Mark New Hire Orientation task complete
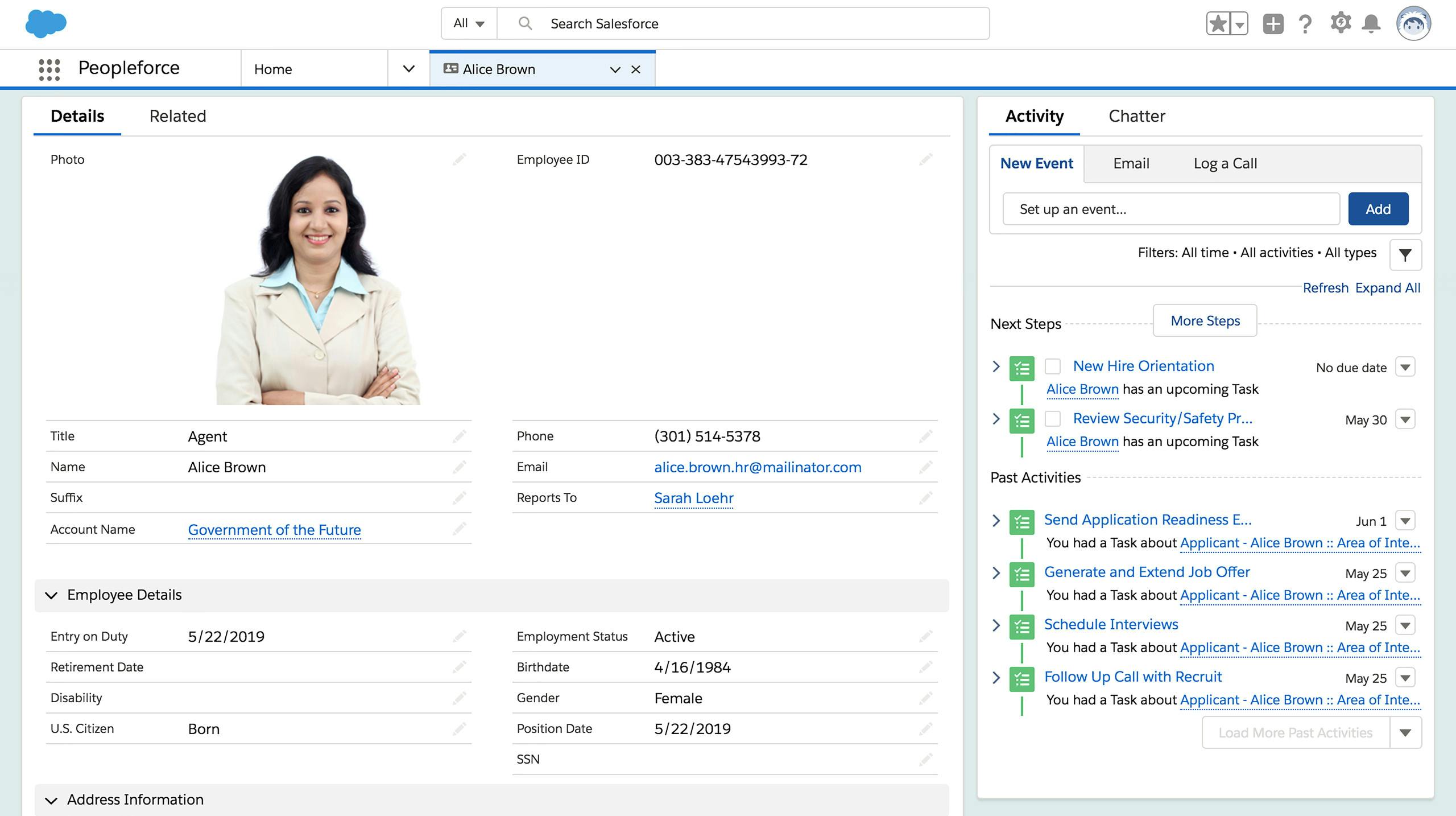The height and width of the screenshot is (816, 1456). pyautogui.click(x=1053, y=366)
